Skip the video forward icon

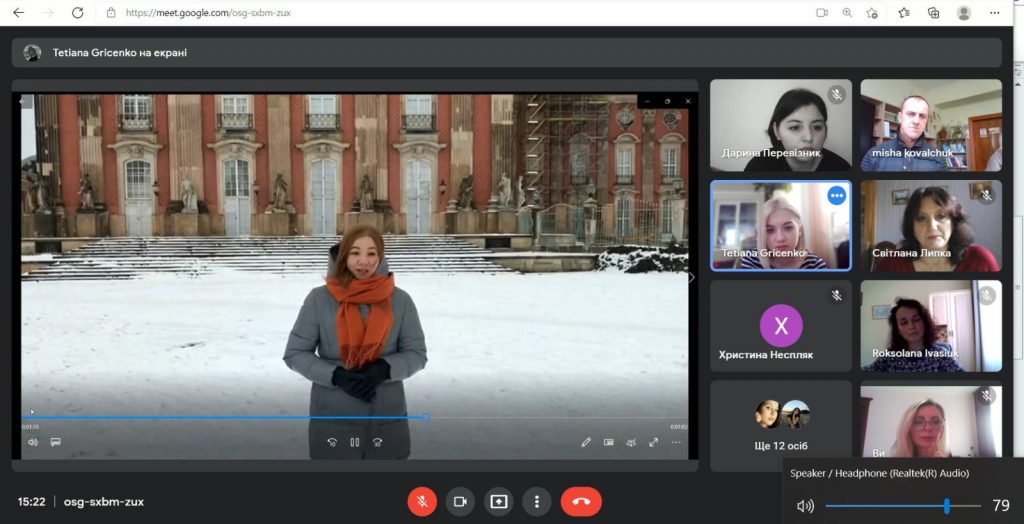(x=377, y=442)
